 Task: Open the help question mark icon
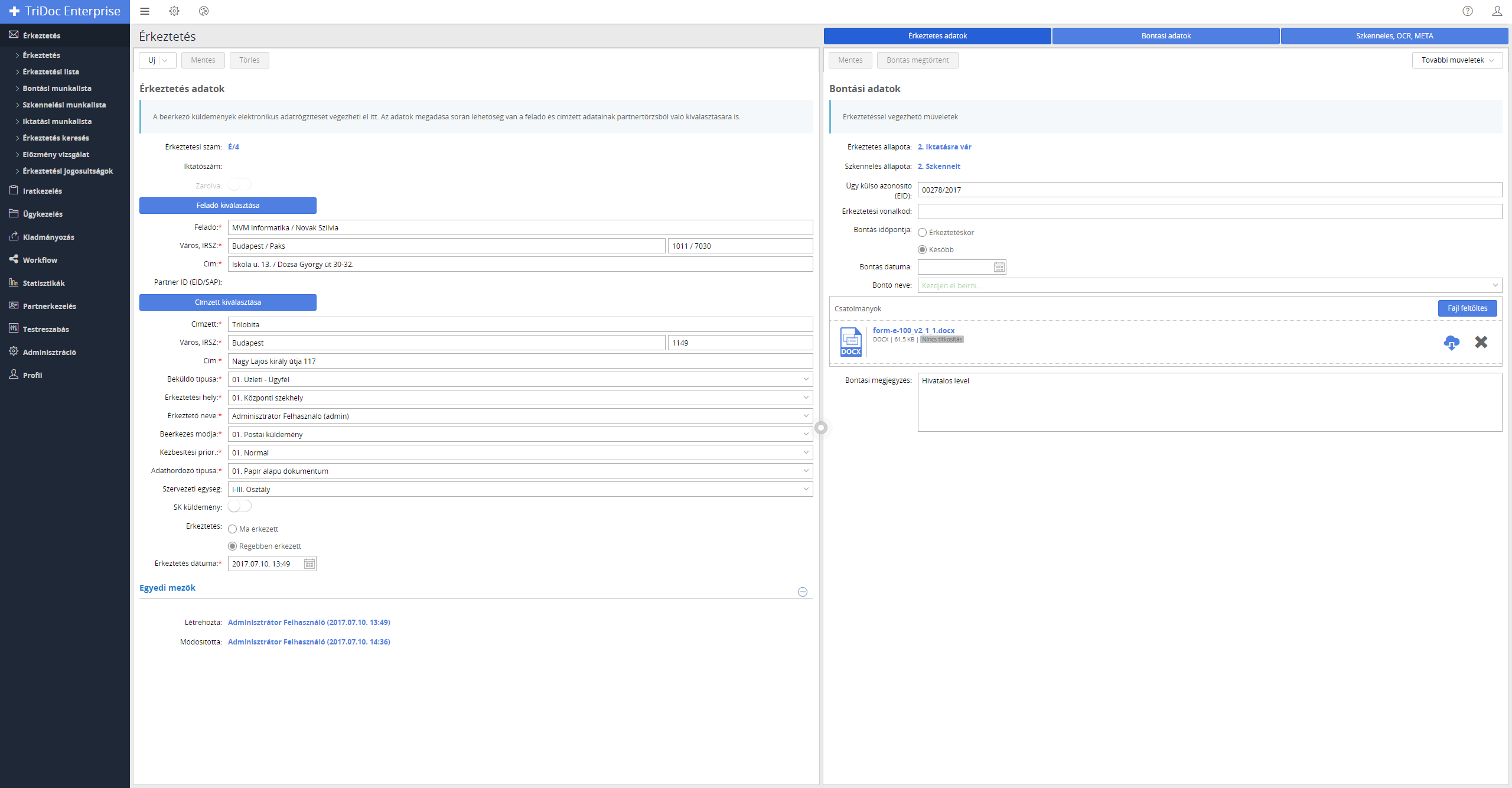(x=1468, y=11)
